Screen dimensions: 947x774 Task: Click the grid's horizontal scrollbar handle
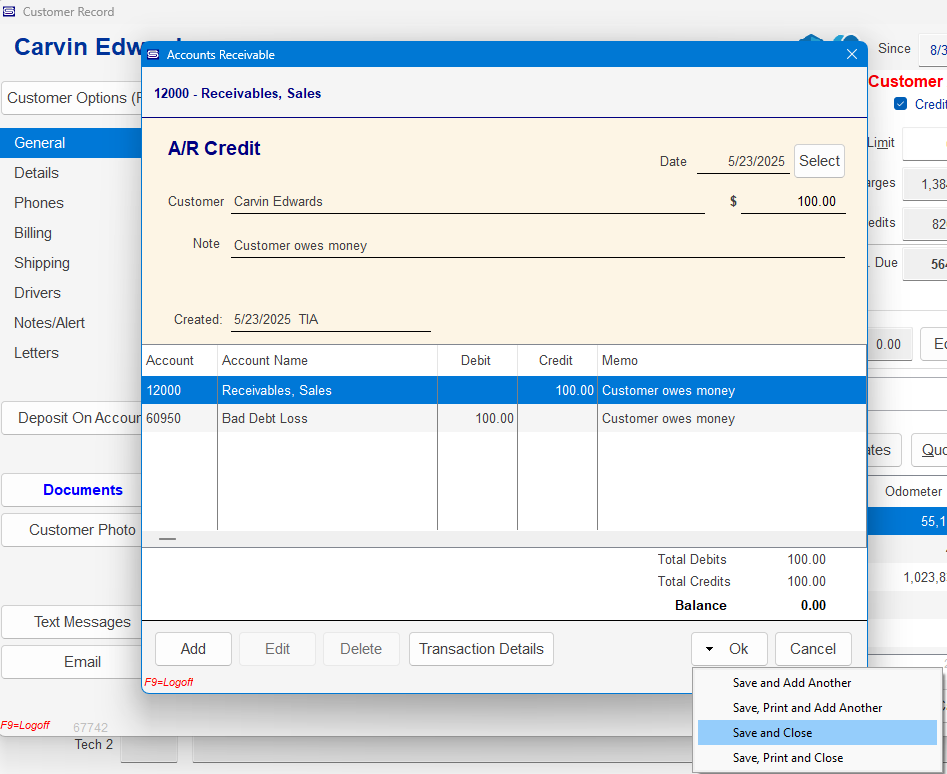[167, 539]
